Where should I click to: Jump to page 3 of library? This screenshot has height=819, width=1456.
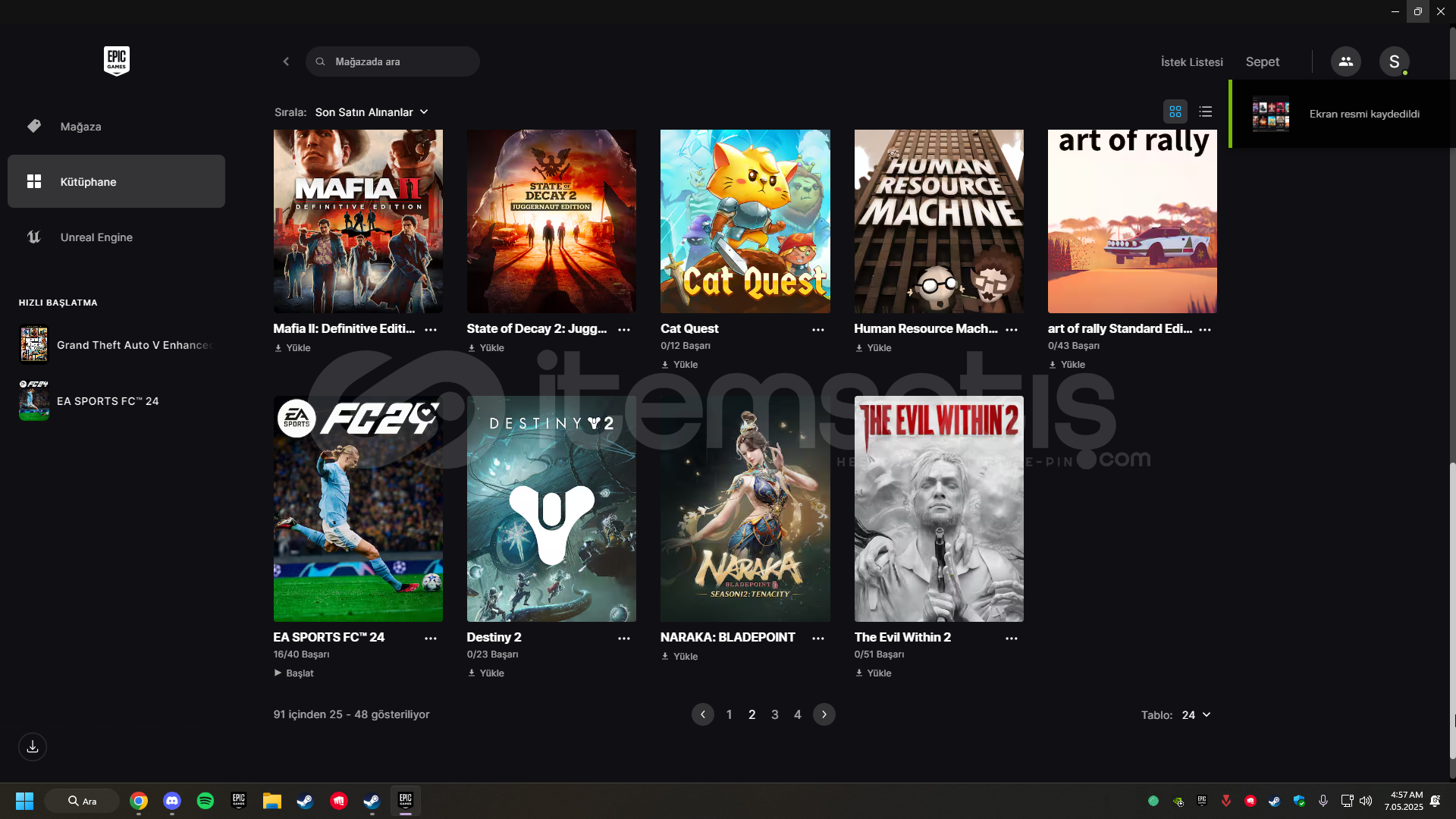tap(774, 714)
